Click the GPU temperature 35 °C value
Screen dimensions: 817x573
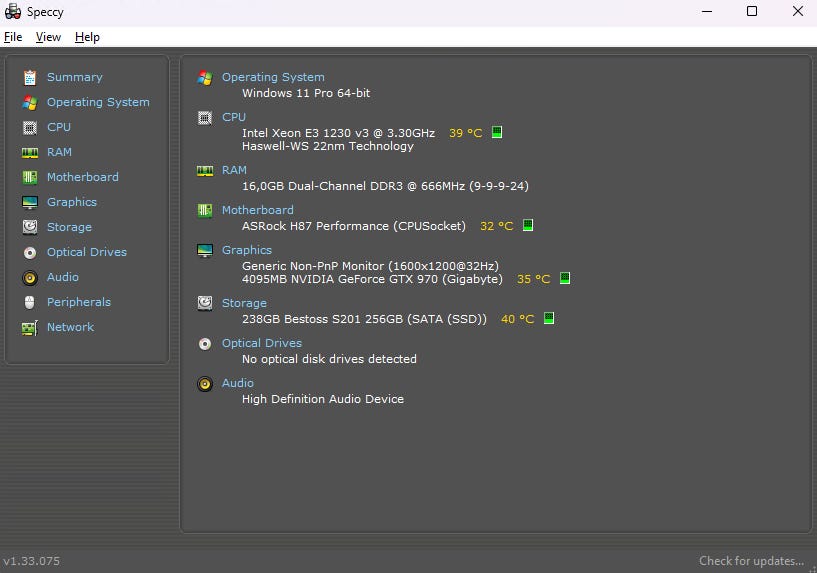click(x=534, y=279)
